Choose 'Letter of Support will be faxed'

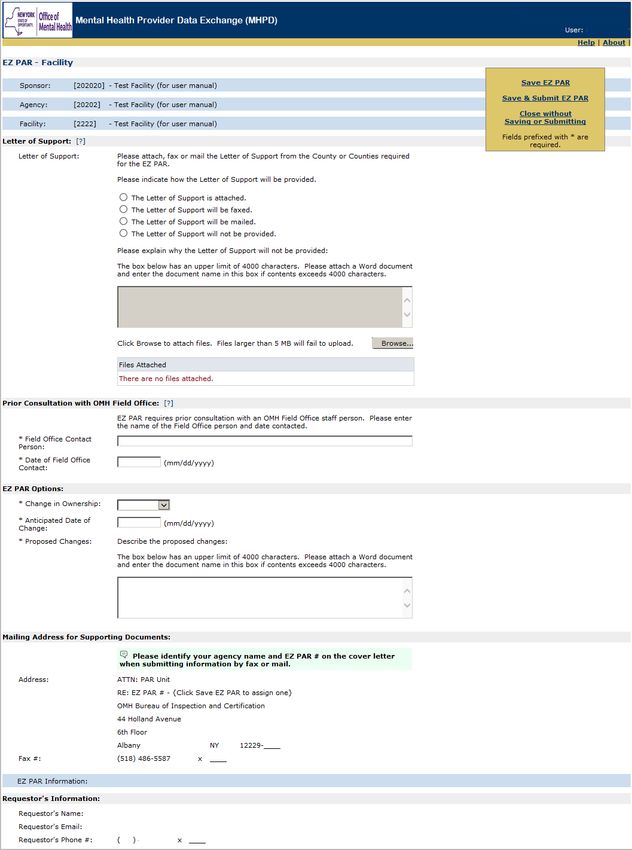[x=123, y=210]
